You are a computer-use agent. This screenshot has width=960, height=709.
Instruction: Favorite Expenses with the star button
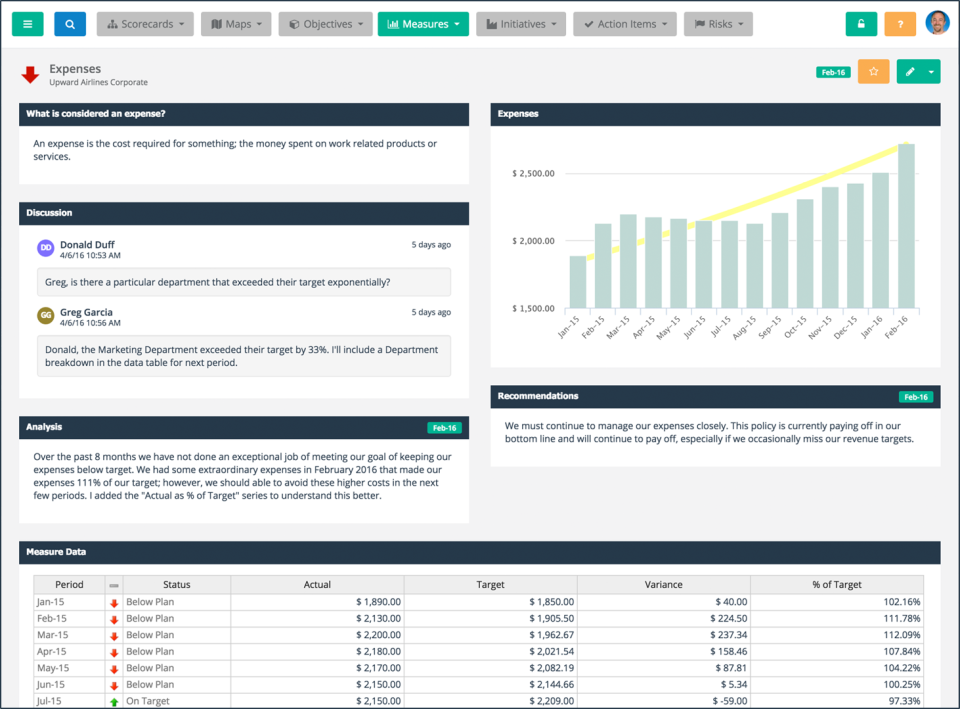click(874, 72)
